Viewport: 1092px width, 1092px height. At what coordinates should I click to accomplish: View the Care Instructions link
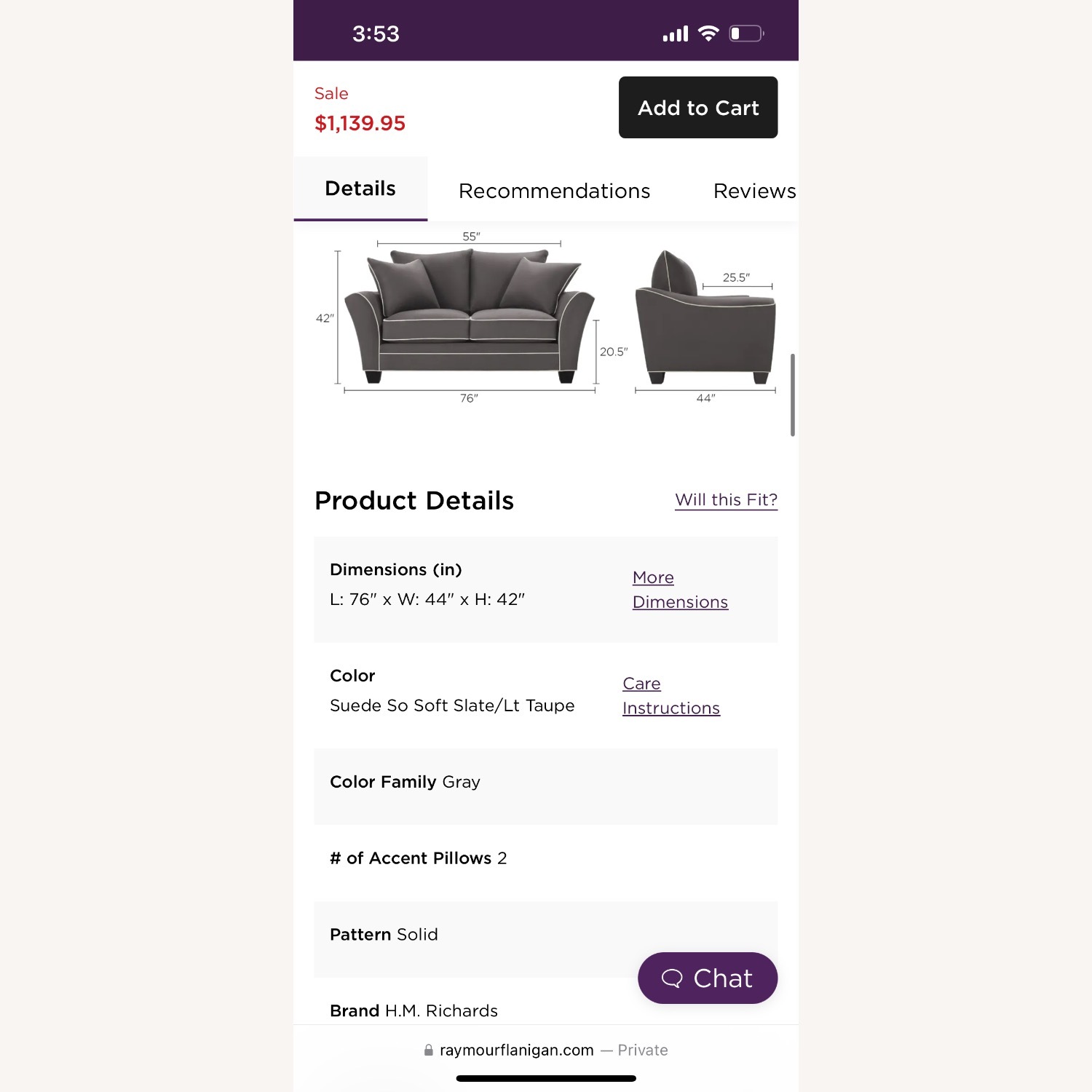[670, 696]
